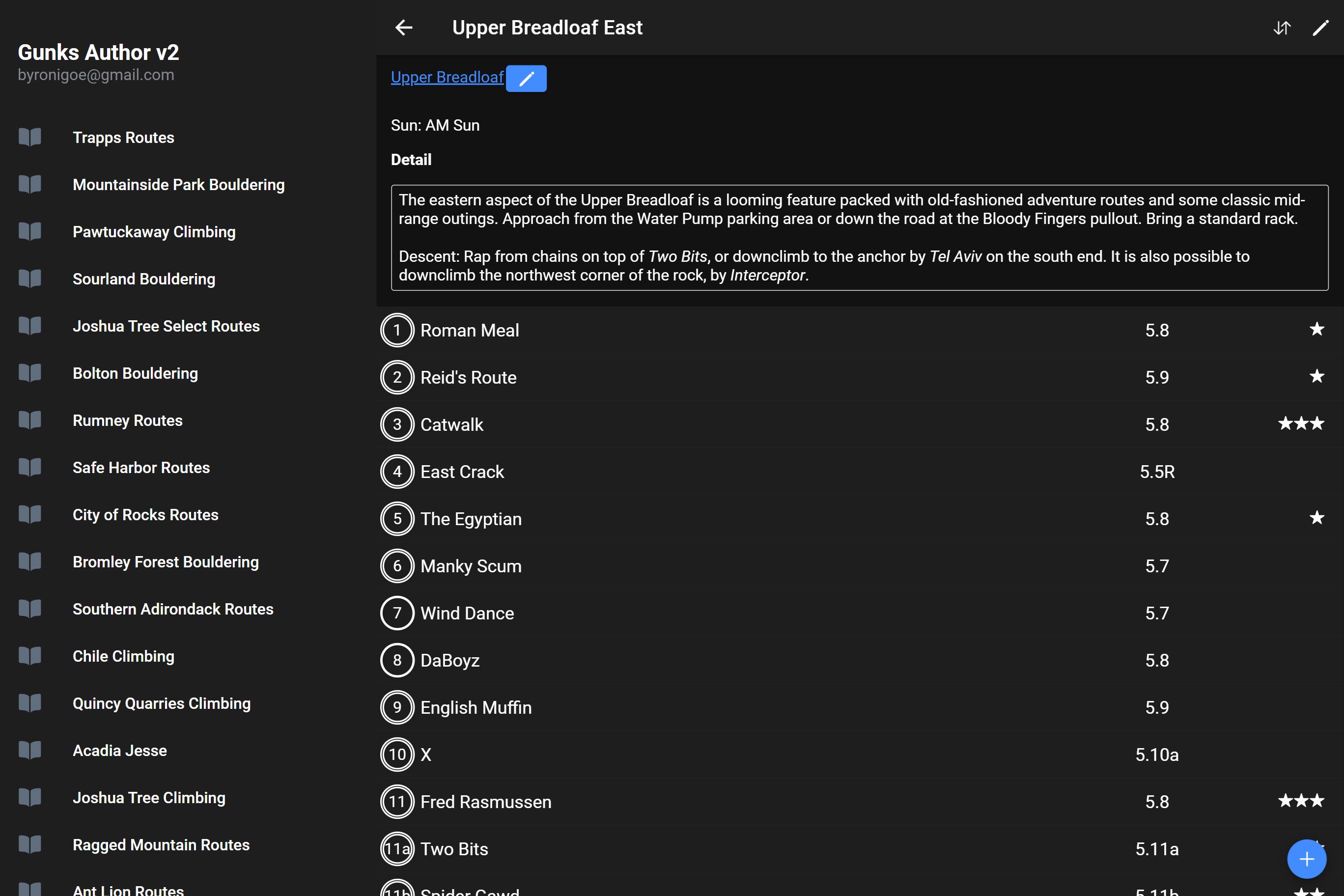The height and width of the screenshot is (896, 1344).
Task: Go back using the arrow icon
Action: [x=404, y=28]
